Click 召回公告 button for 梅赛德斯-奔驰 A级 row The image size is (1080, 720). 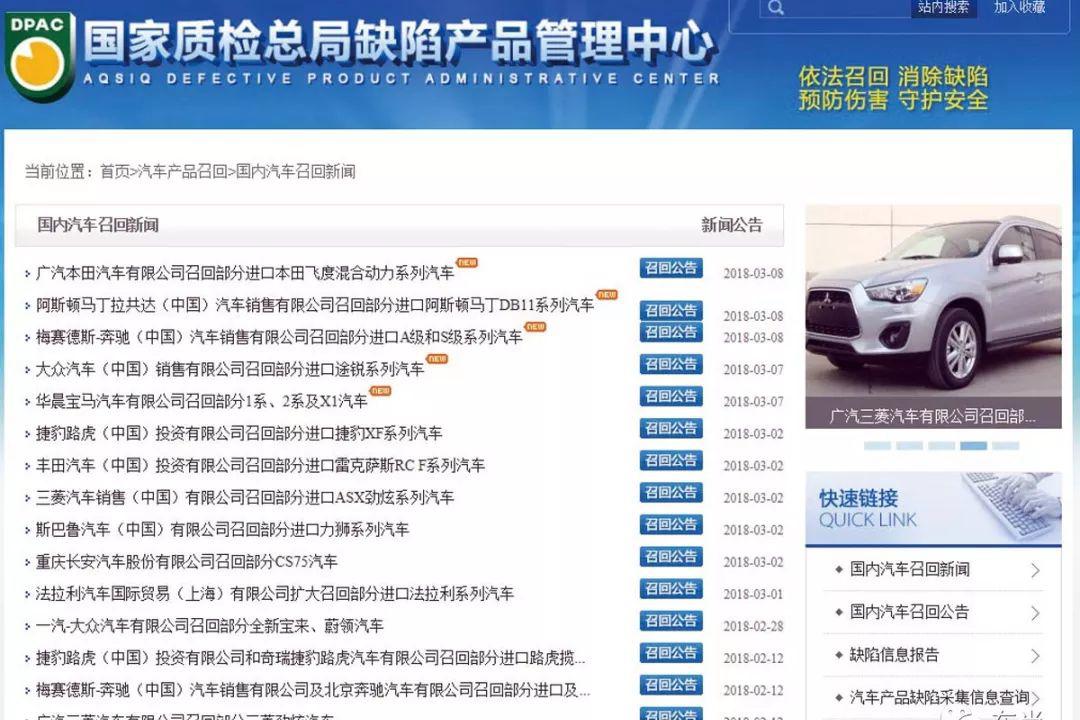(671, 332)
